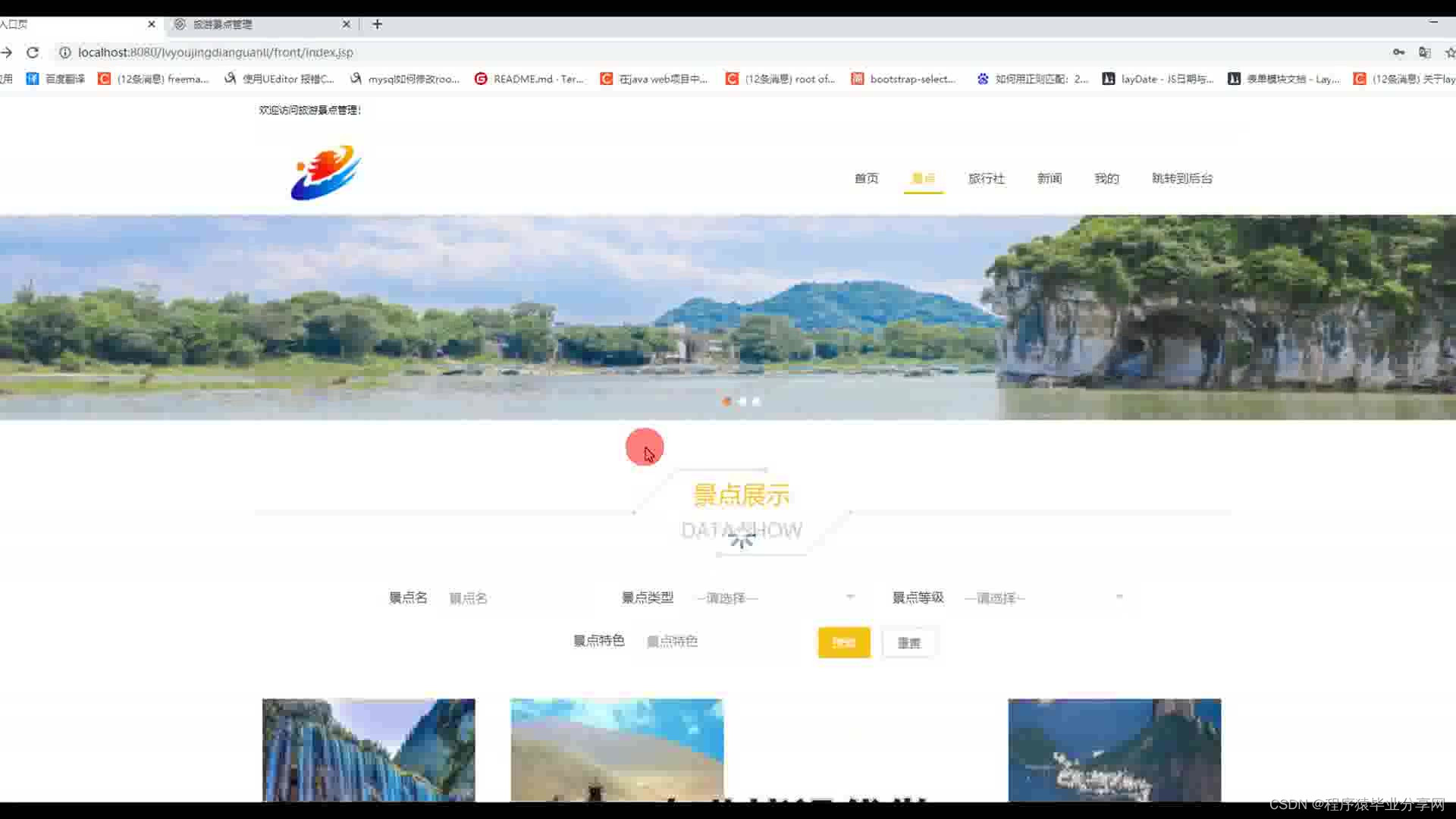Go to the 新闻 navigation item
Screen dimensions: 1456x819
pyautogui.click(x=1049, y=179)
